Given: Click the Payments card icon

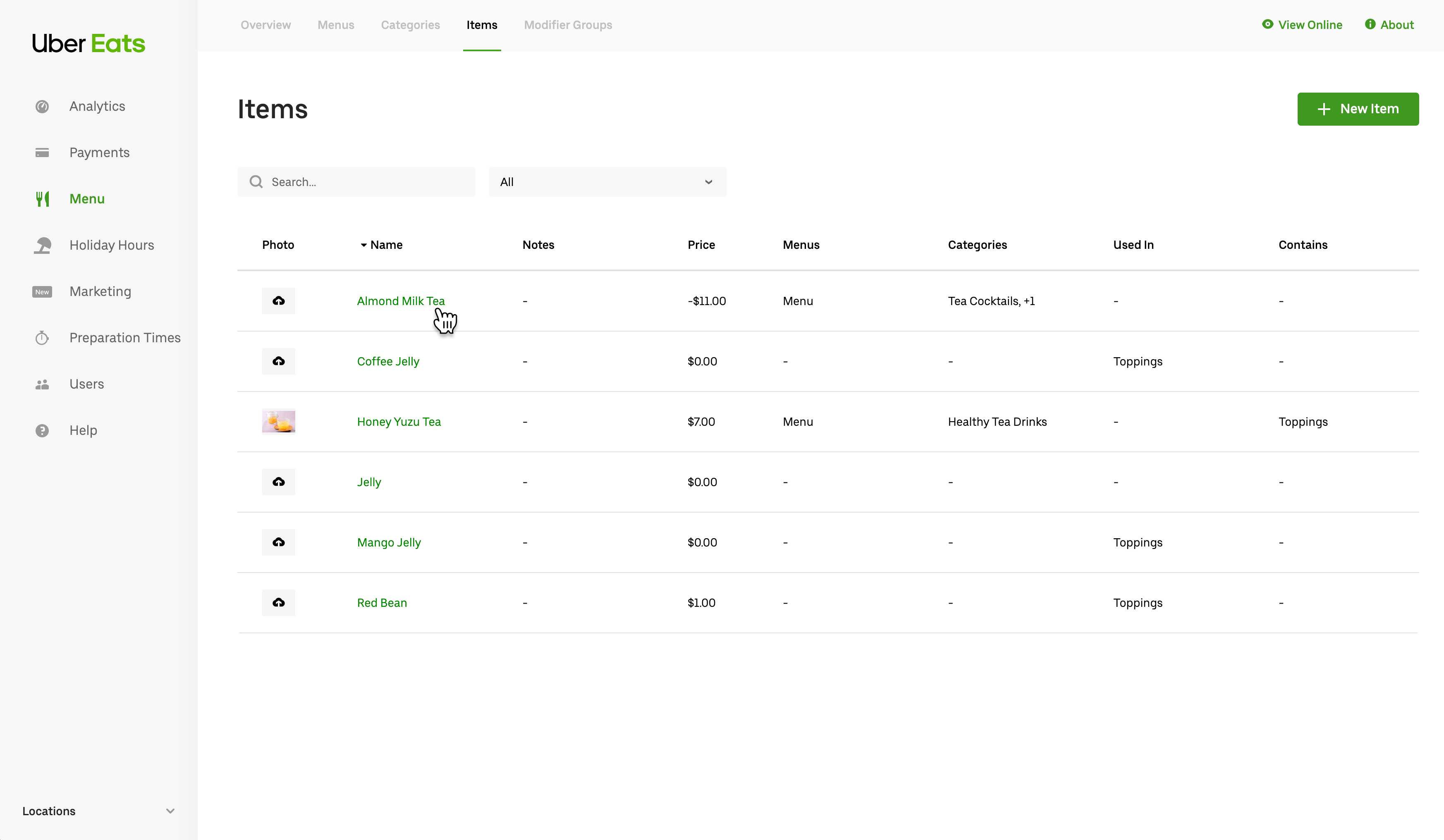Looking at the screenshot, I should tap(42, 153).
